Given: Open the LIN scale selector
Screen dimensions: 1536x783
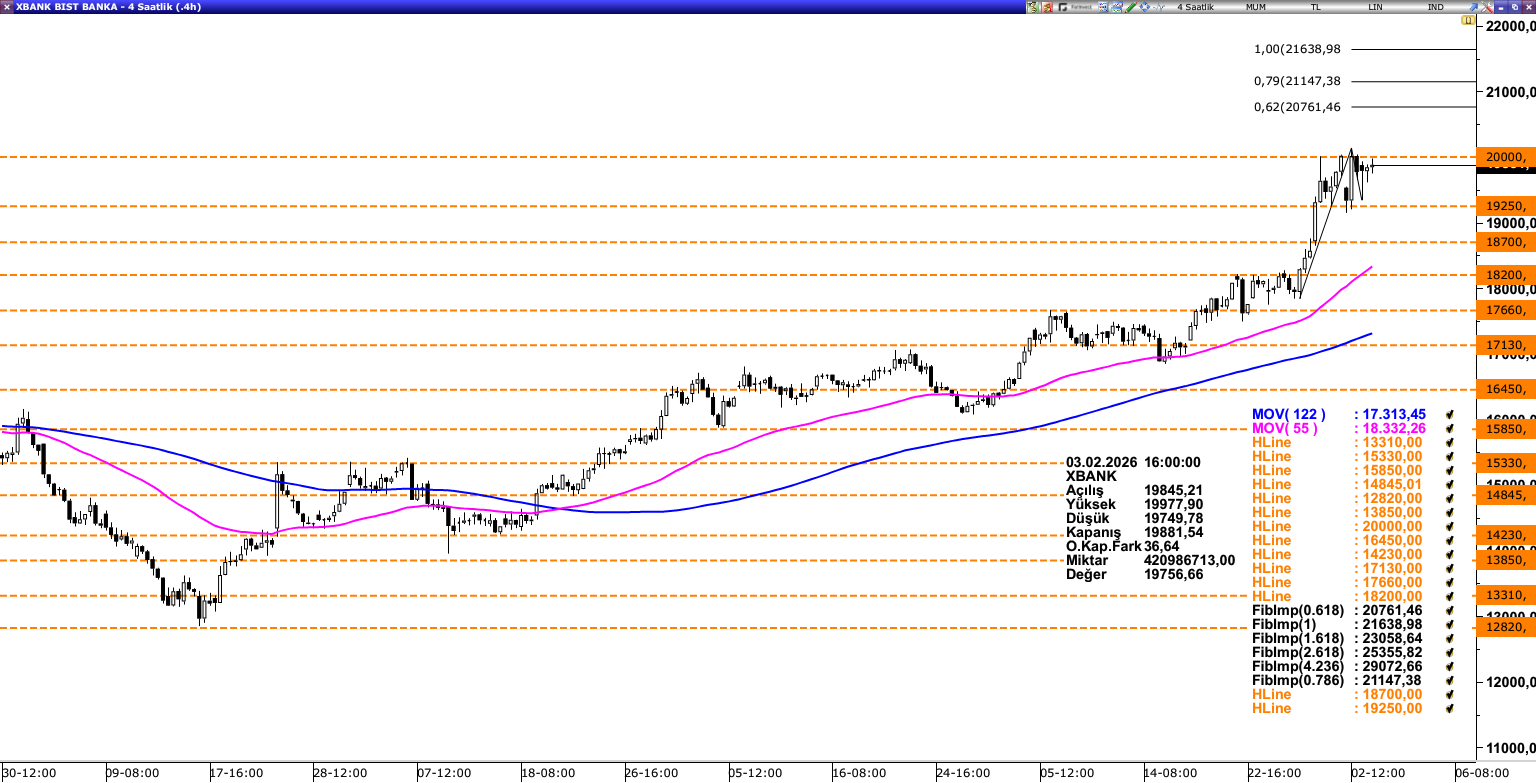Looking at the screenshot, I should 1376,7.
